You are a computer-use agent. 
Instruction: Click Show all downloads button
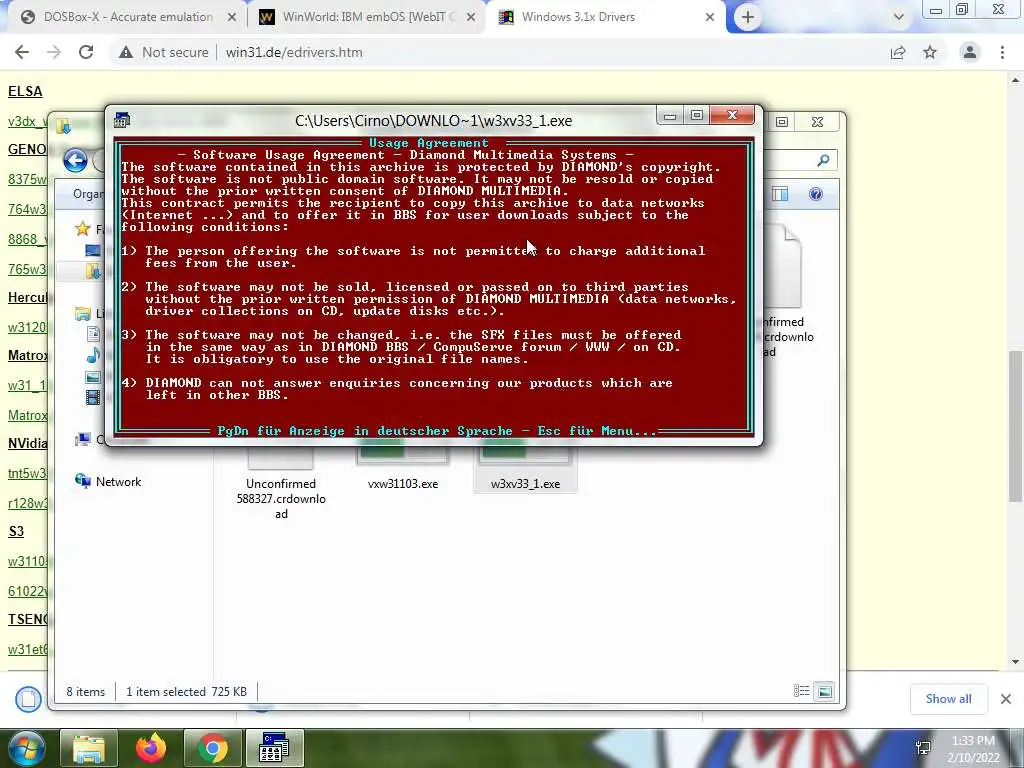948,699
